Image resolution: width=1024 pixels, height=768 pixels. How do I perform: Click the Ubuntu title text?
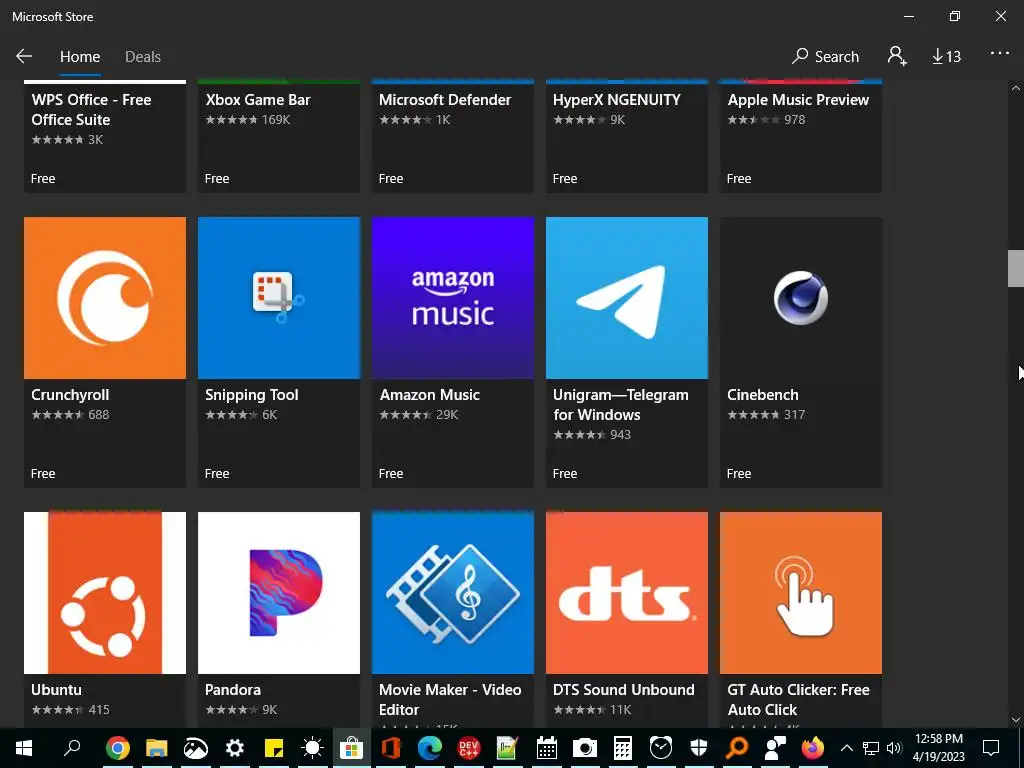tap(57, 690)
